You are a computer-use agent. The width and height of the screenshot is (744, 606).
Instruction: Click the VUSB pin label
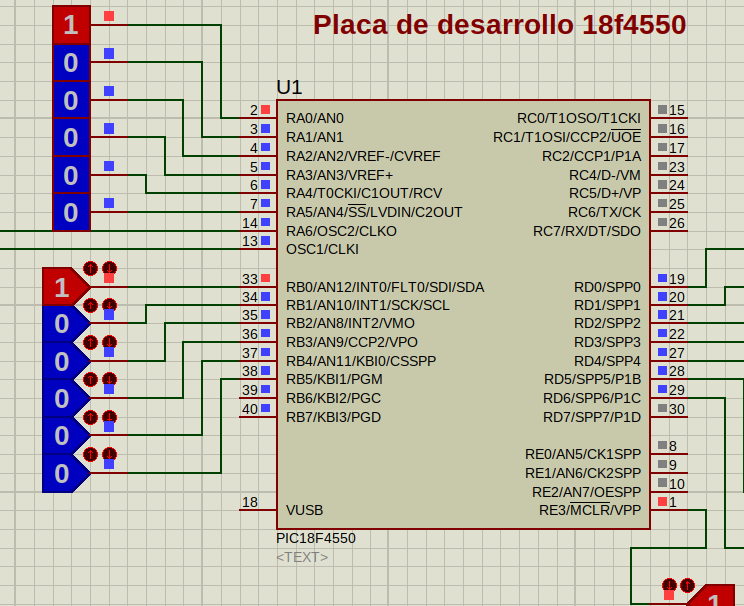(x=305, y=510)
